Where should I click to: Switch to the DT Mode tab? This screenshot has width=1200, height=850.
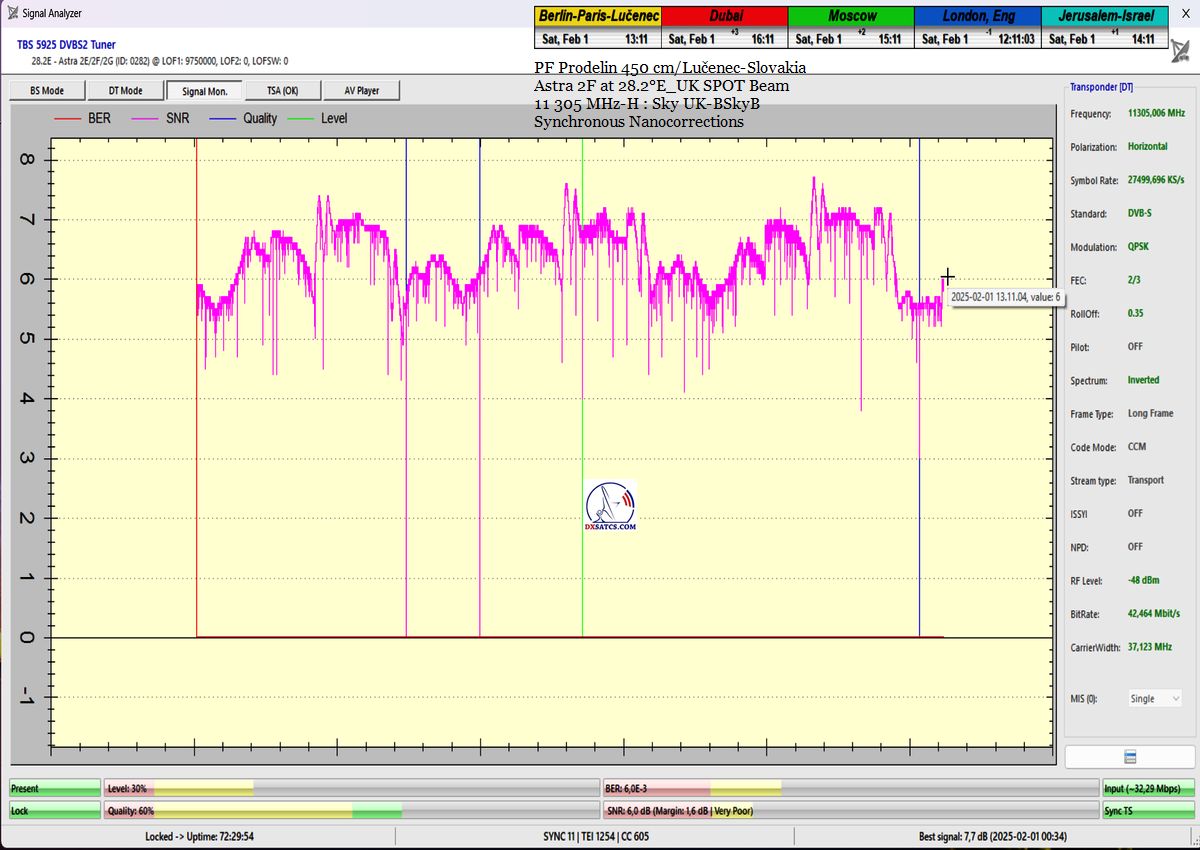tap(125, 91)
